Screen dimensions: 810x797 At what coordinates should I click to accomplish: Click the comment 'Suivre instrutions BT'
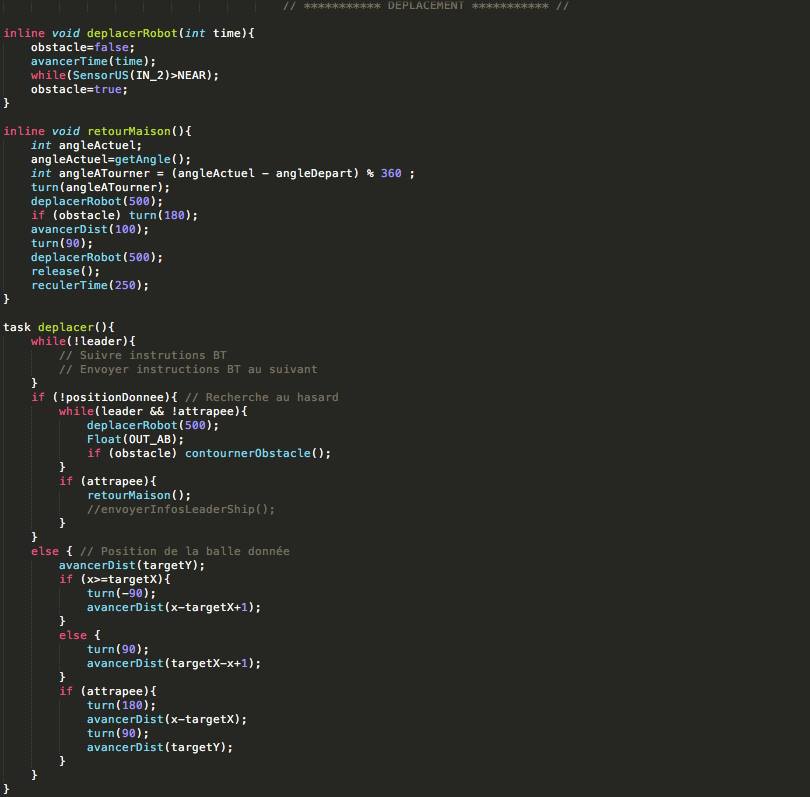click(x=143, y=355)
